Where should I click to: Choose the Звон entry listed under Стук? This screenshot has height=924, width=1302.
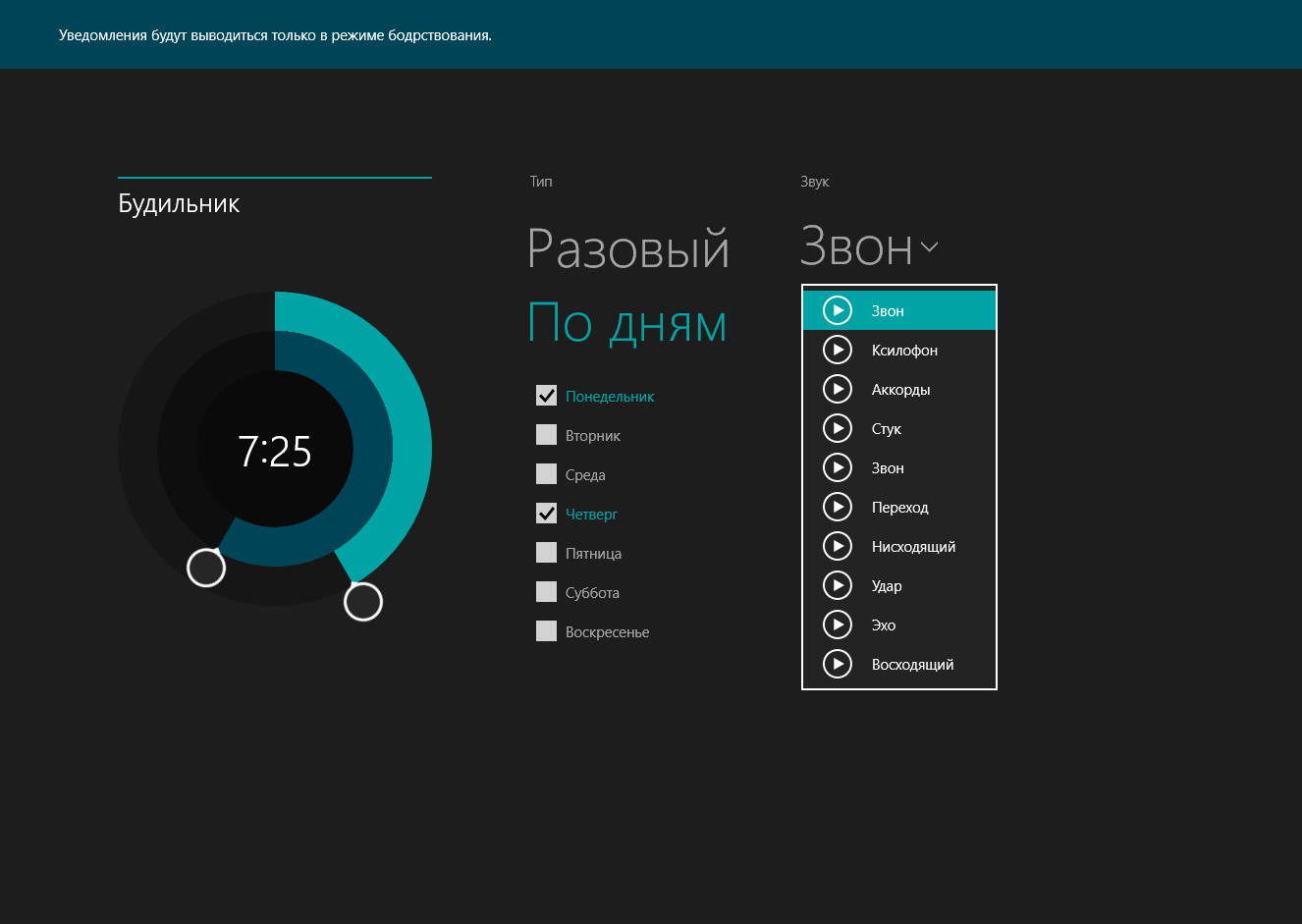[888, 468]
